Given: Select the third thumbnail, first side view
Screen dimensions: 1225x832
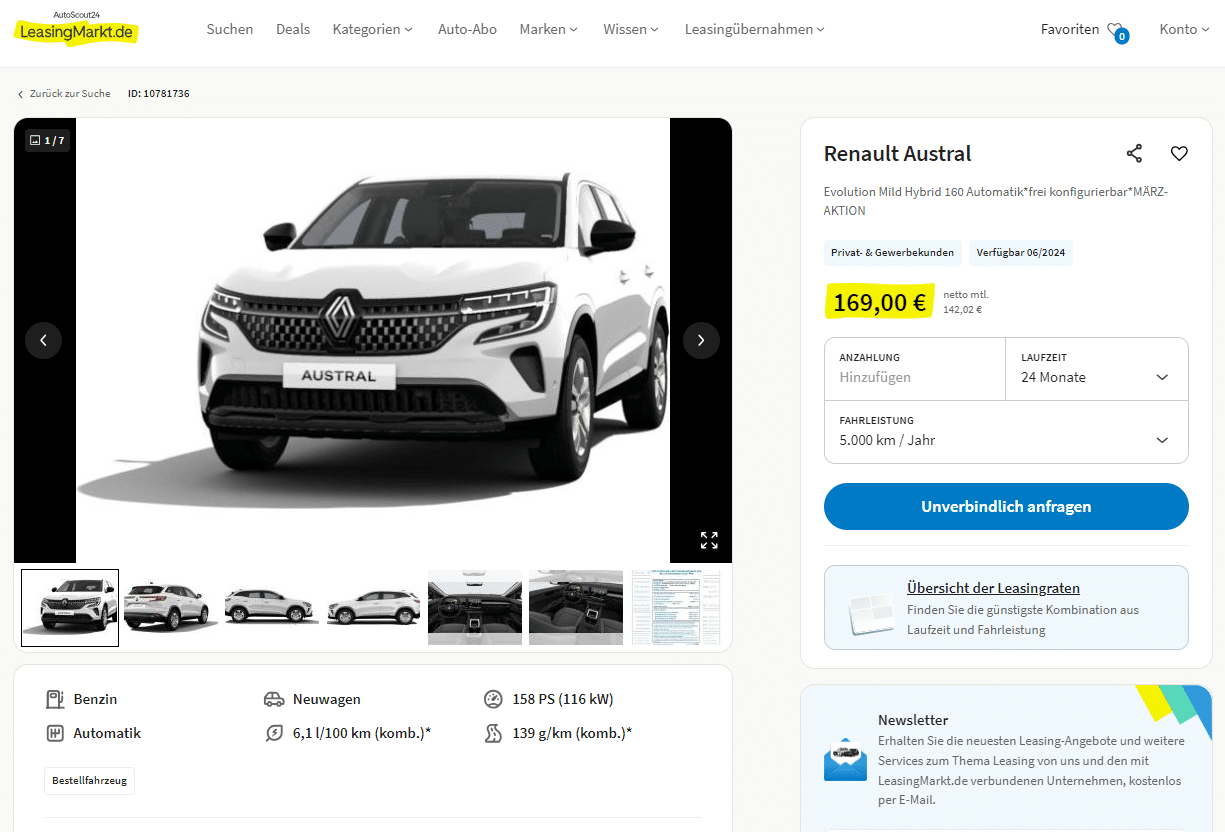Looking at the screenshot, I should (272, 608).
